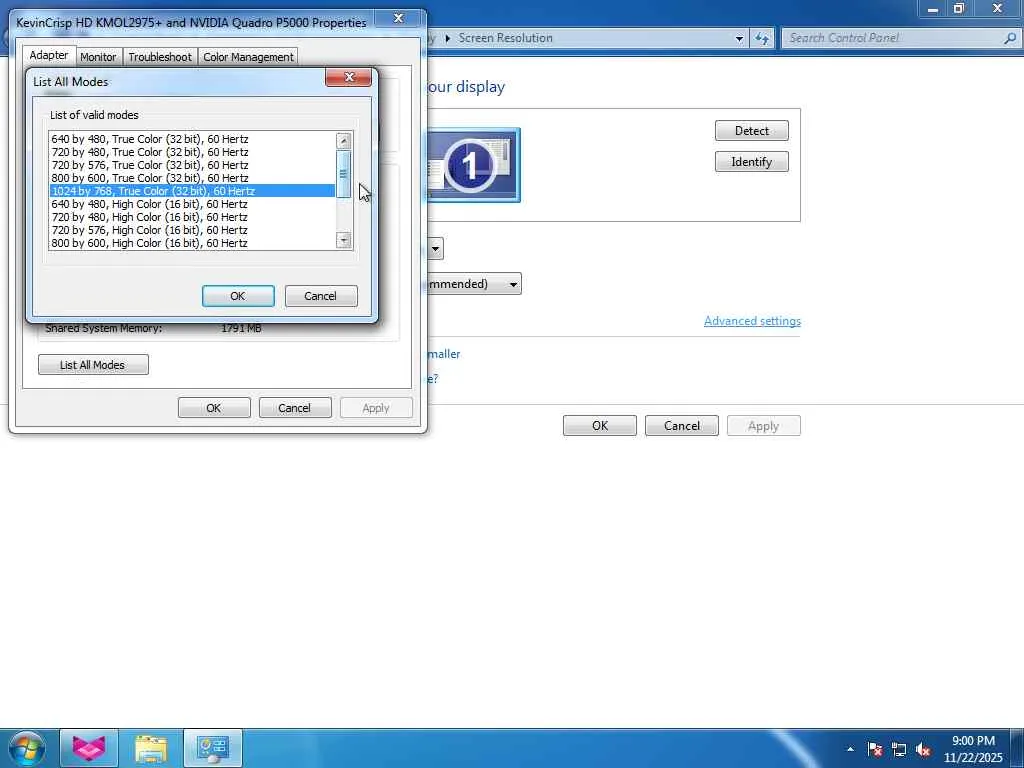Viewport: 1024px width, 768px height.
Task: Open the Advanced settings link
Action: pyautogui.click(x=752, y=321)
